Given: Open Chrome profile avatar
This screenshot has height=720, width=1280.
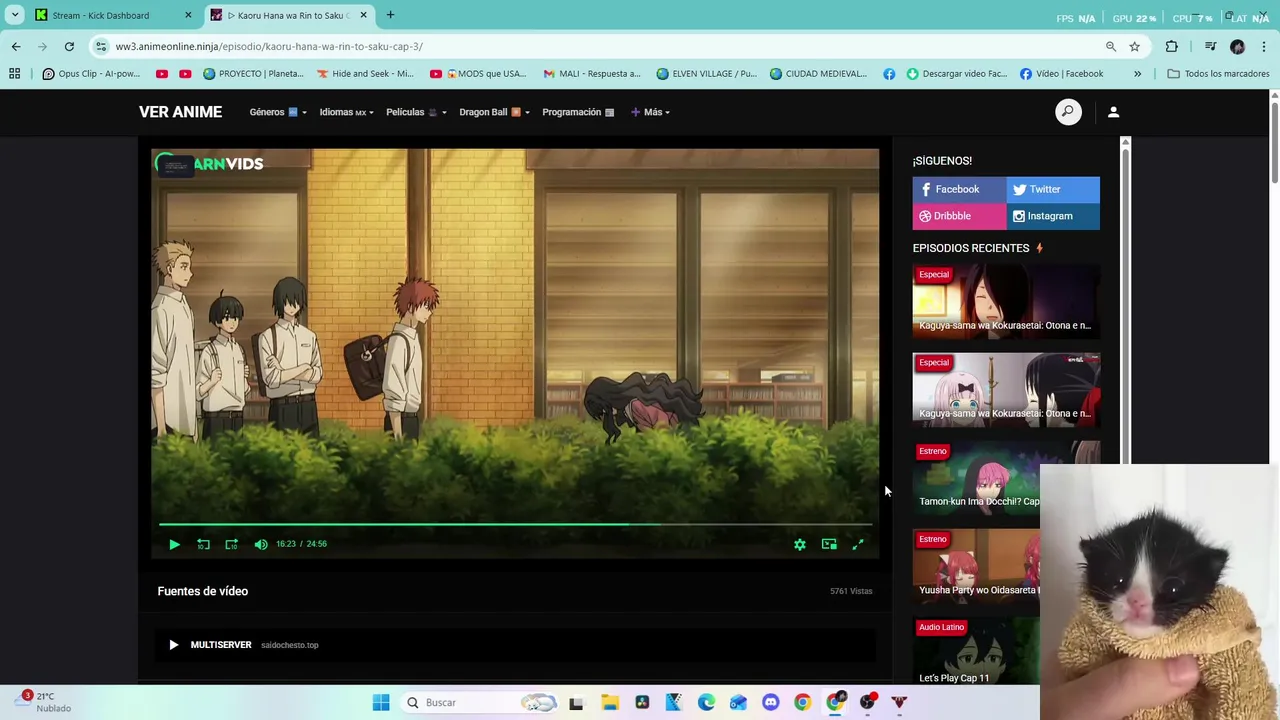Looking at the screenshot, I should pyautogui.click(x=1238, y=46).
